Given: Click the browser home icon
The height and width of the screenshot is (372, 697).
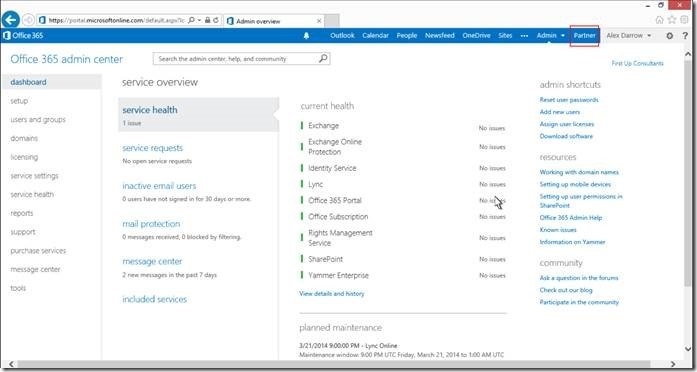Looking at the screenshot, I should [x=660, y=20].
